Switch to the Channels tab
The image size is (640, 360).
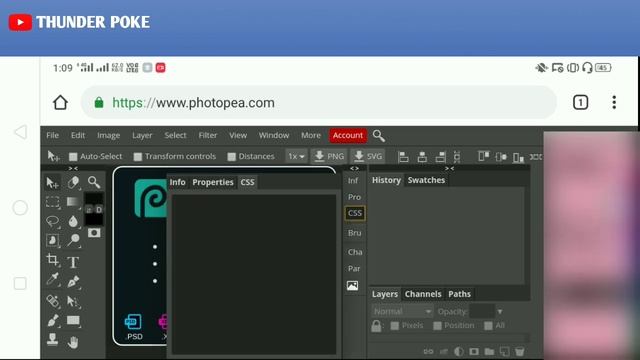pos(423,294)
